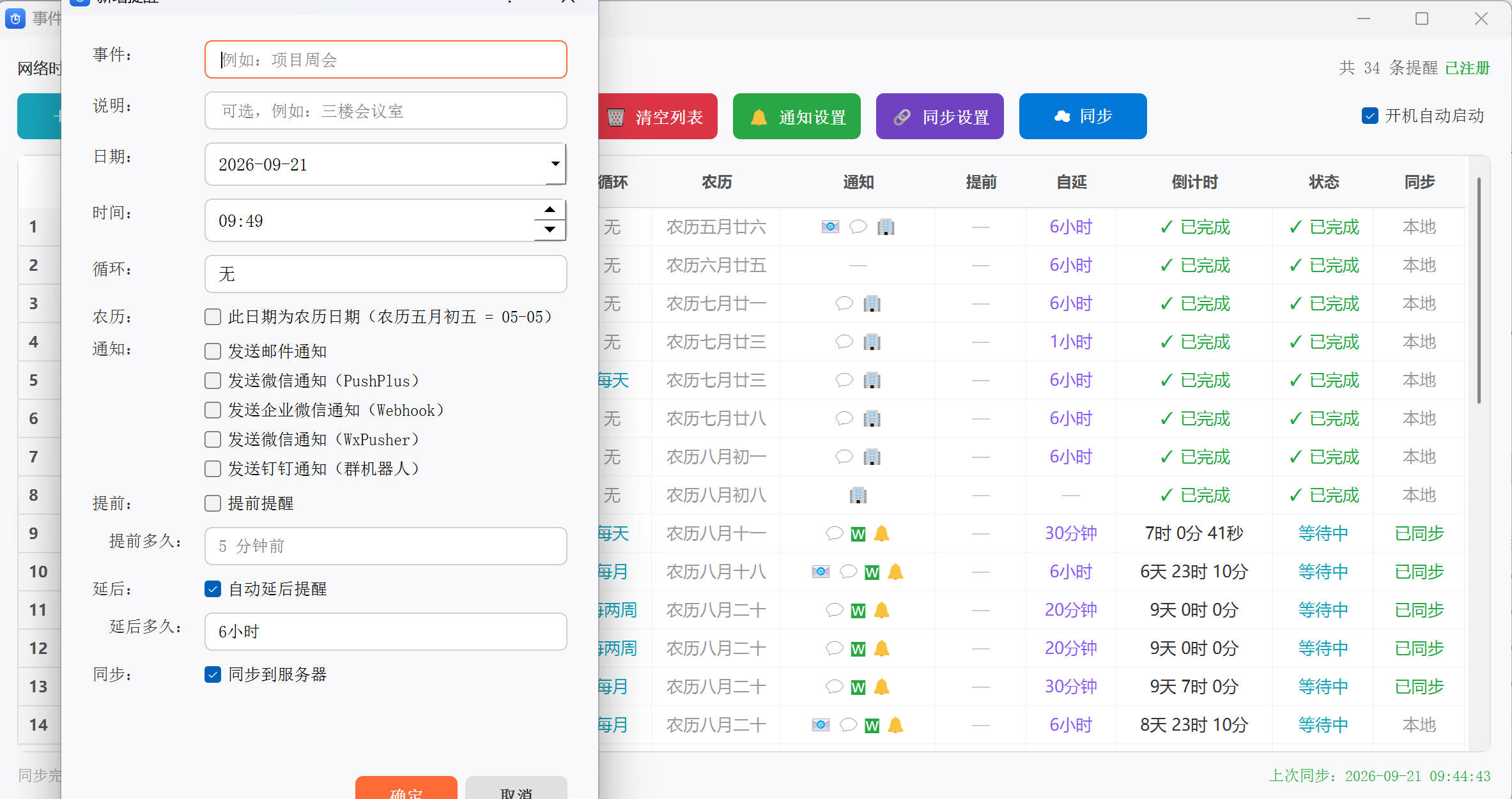This screenshot has width=1512, height=799.
Task: Click the 说明 description input field
Action: (385, 110)
